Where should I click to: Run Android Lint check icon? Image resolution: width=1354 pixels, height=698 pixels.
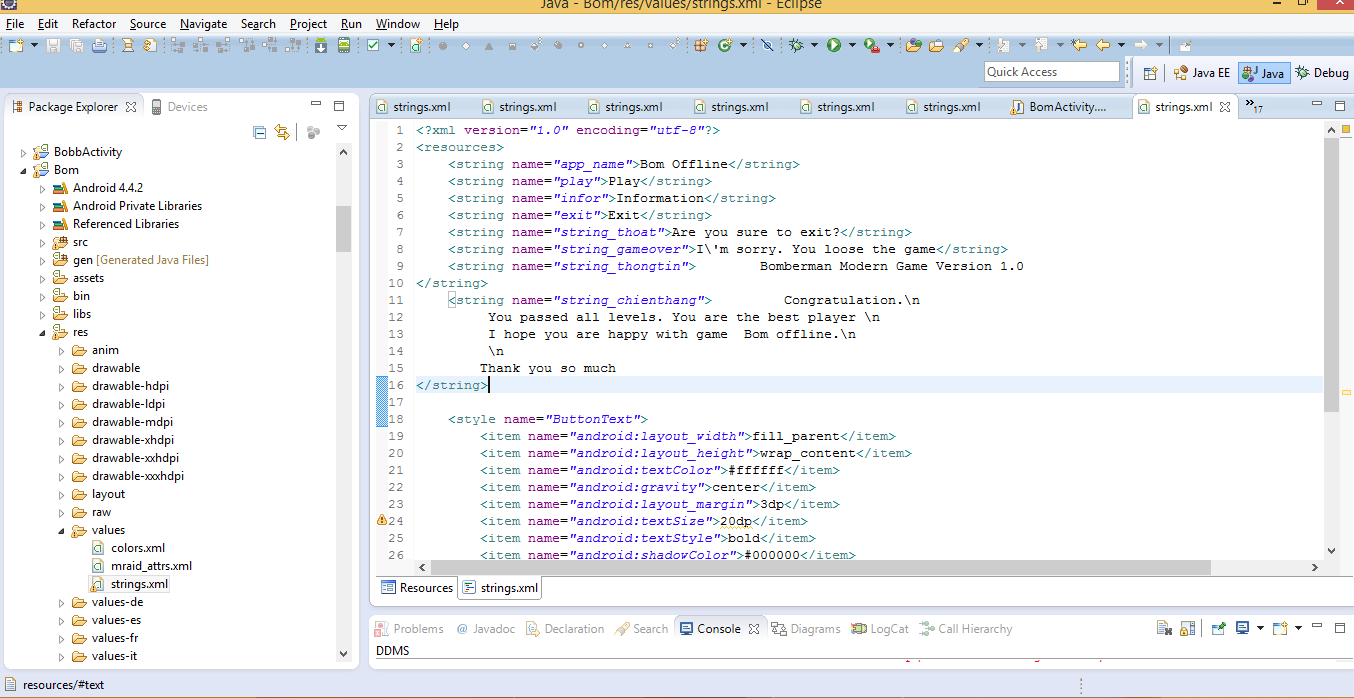tap(373, 45)
